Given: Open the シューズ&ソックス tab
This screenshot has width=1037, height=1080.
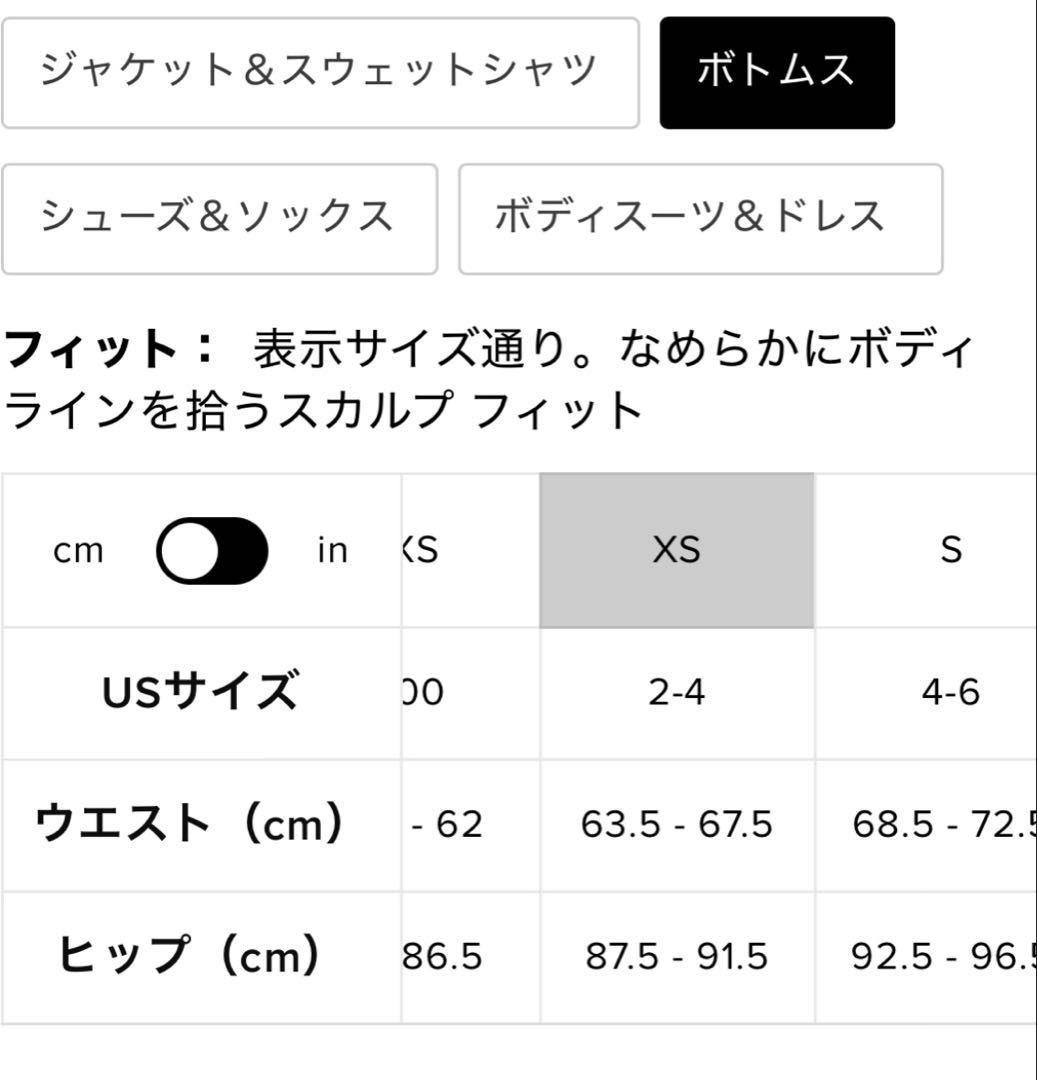Looking at the screenshot, I should 219,218.
